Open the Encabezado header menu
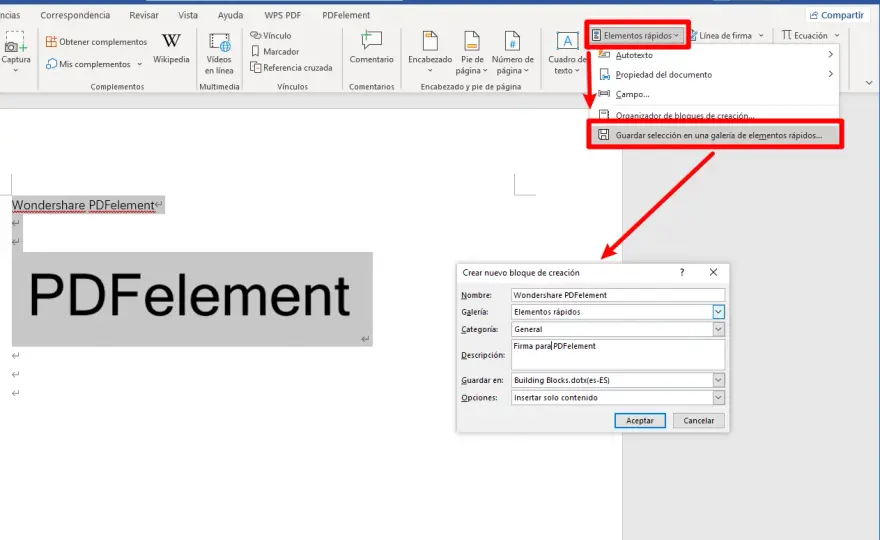This screenshot has width=880, height=540. coord(430,53)
